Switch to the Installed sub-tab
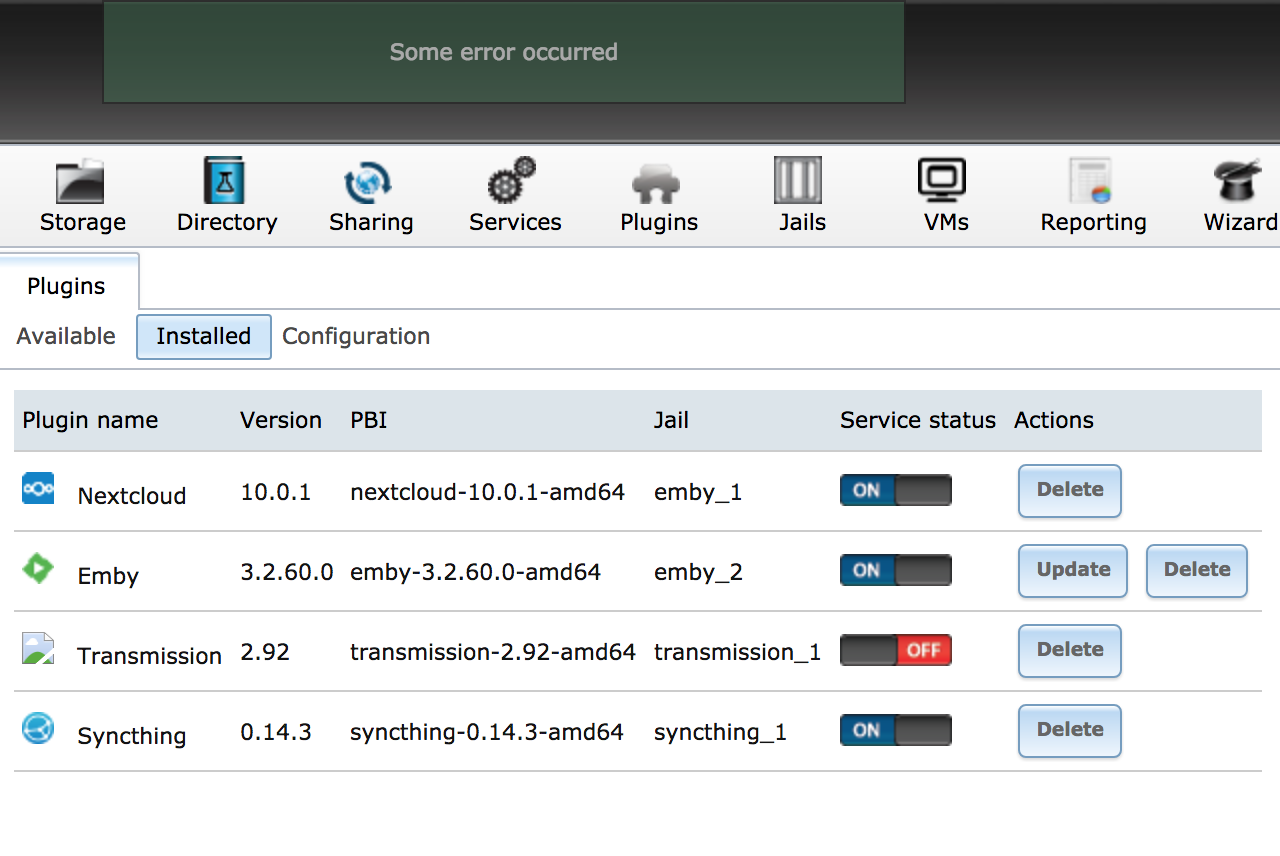The height and width of the screenshot is (856, 1280). [204, 337]
